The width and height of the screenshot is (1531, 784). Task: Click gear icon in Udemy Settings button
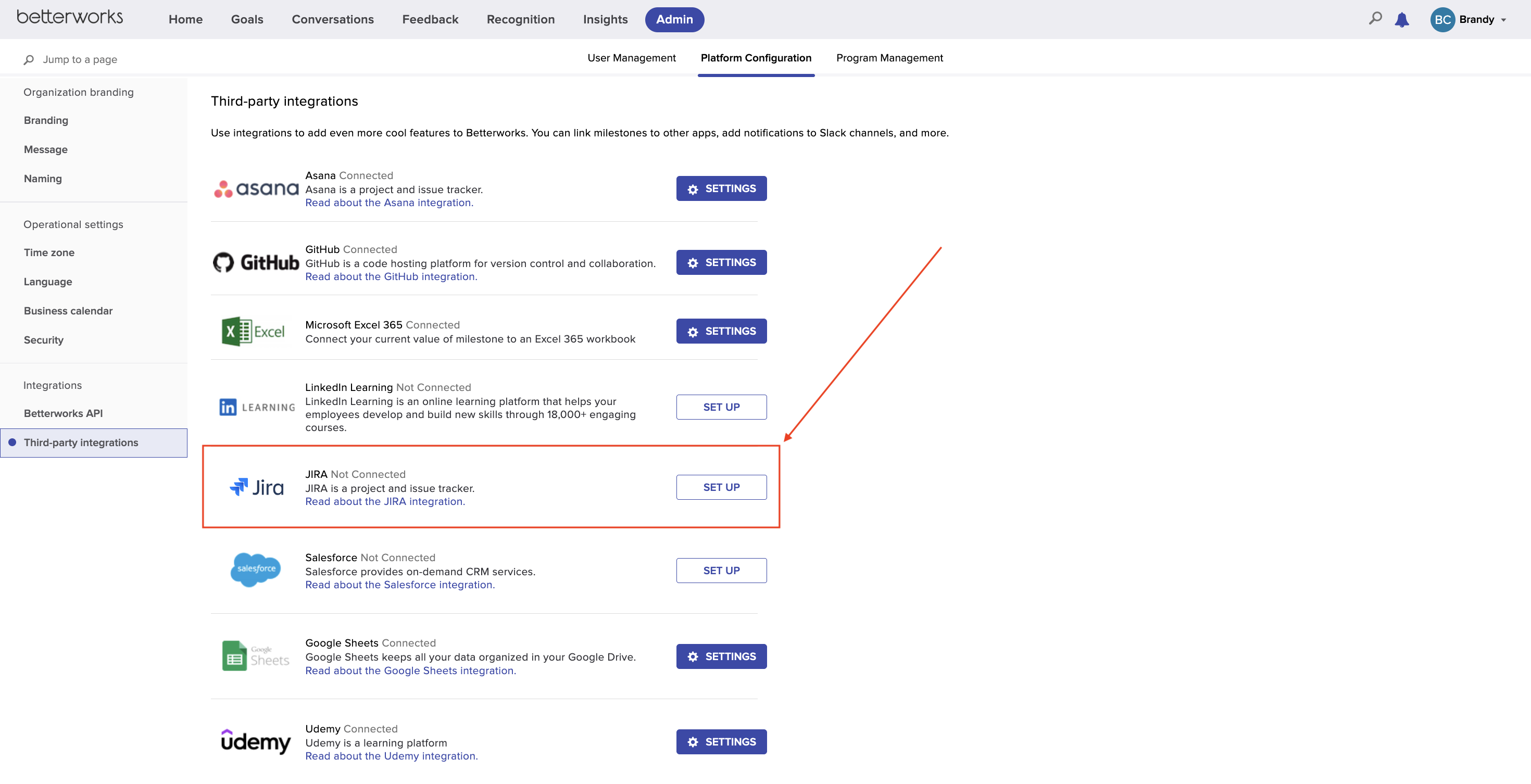[693, 742]
